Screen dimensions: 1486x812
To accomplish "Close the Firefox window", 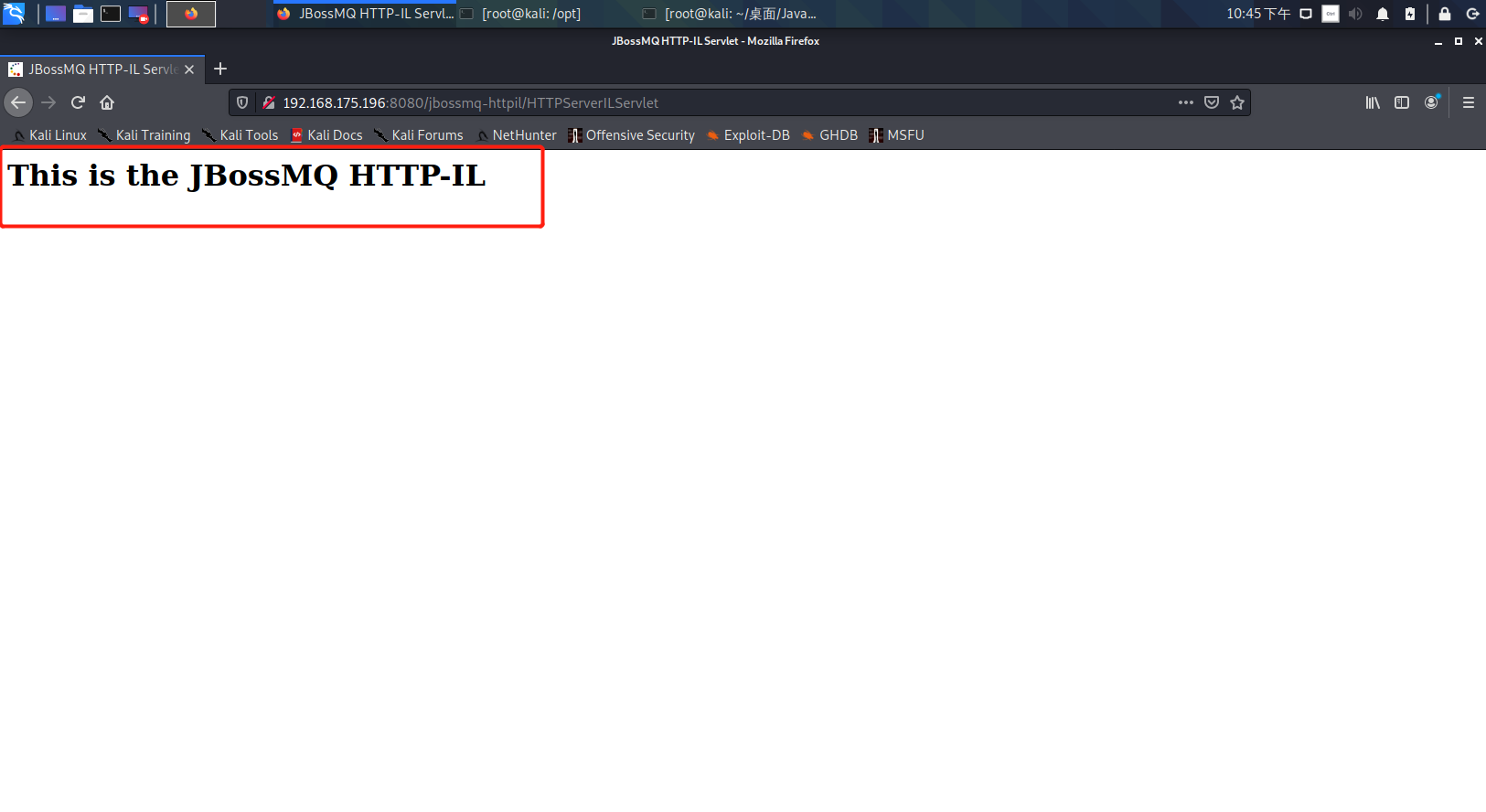I will [1479, 41].
